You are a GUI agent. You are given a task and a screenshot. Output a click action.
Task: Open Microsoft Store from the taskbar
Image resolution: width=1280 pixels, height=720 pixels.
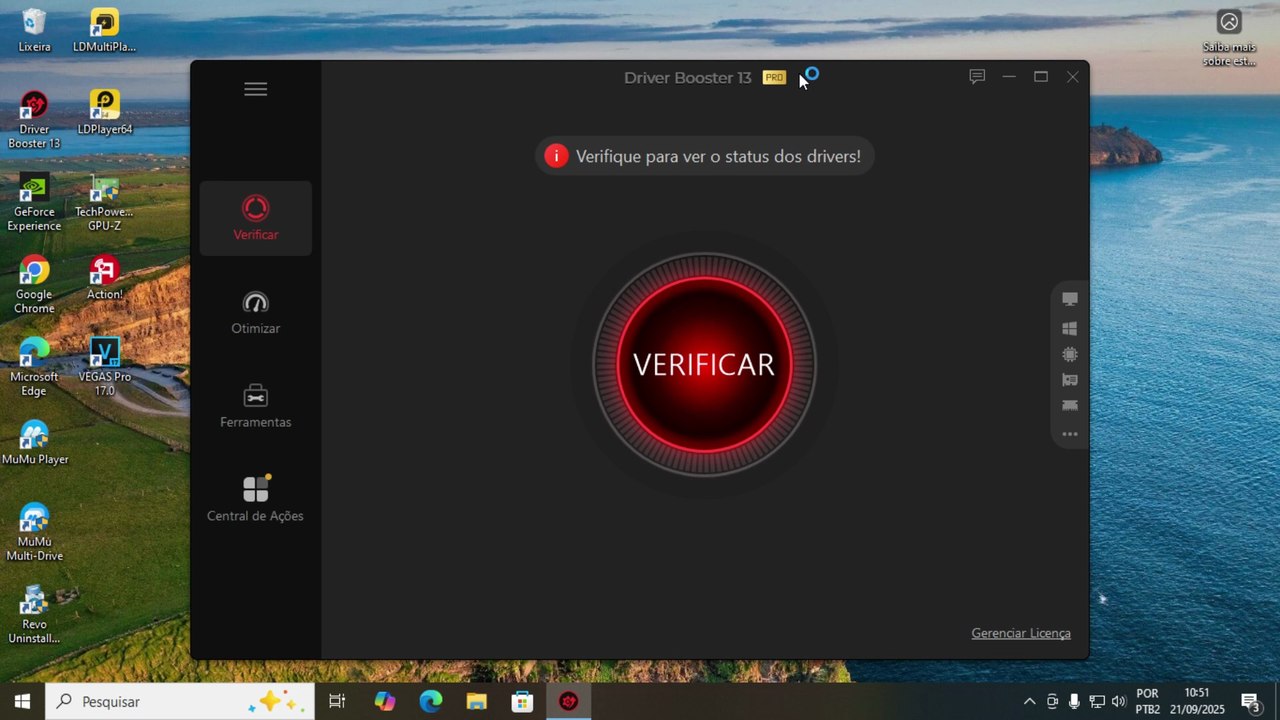522,701
